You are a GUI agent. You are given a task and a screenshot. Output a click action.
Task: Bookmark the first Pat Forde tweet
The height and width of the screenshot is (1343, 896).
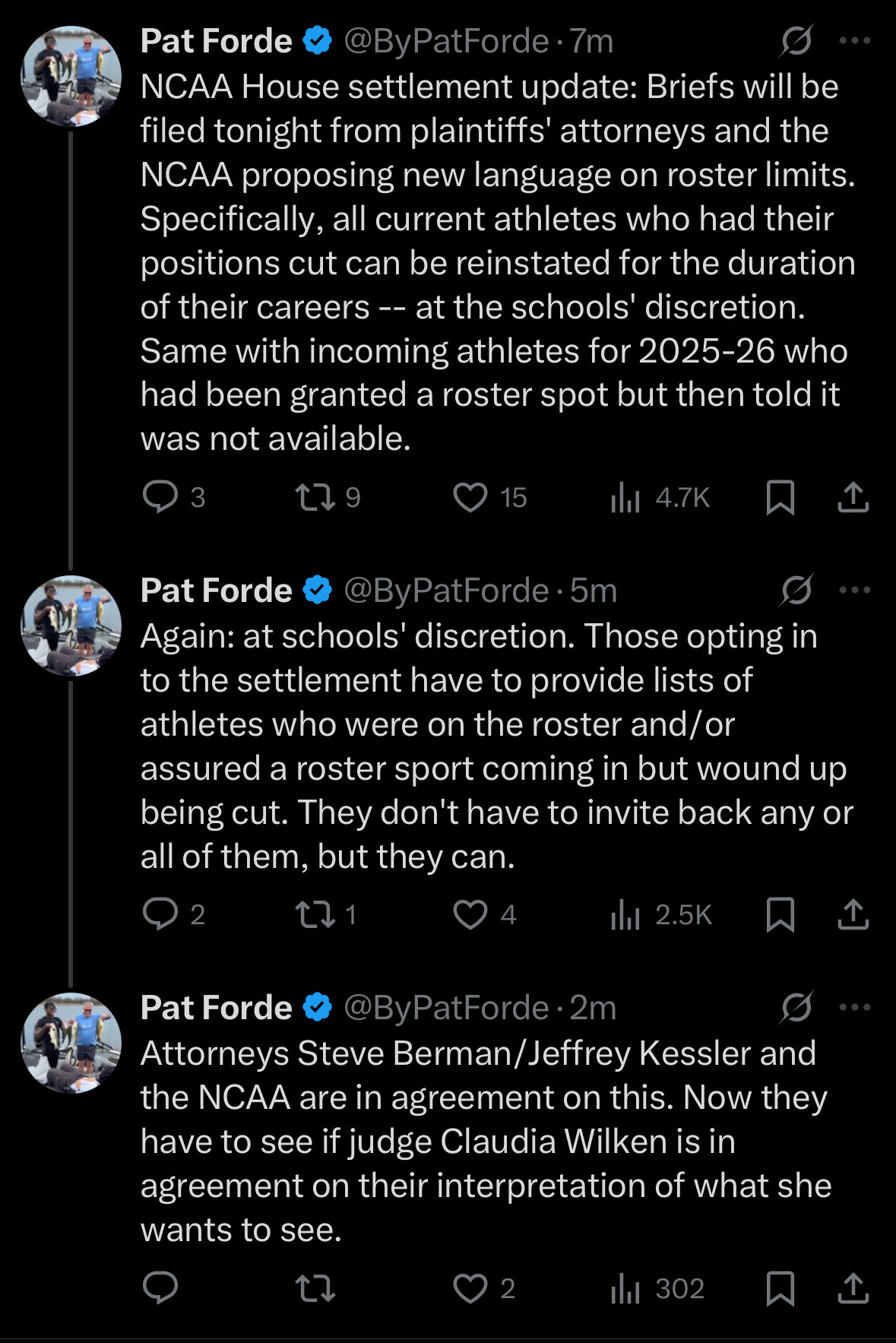click(x=780, y=498)
